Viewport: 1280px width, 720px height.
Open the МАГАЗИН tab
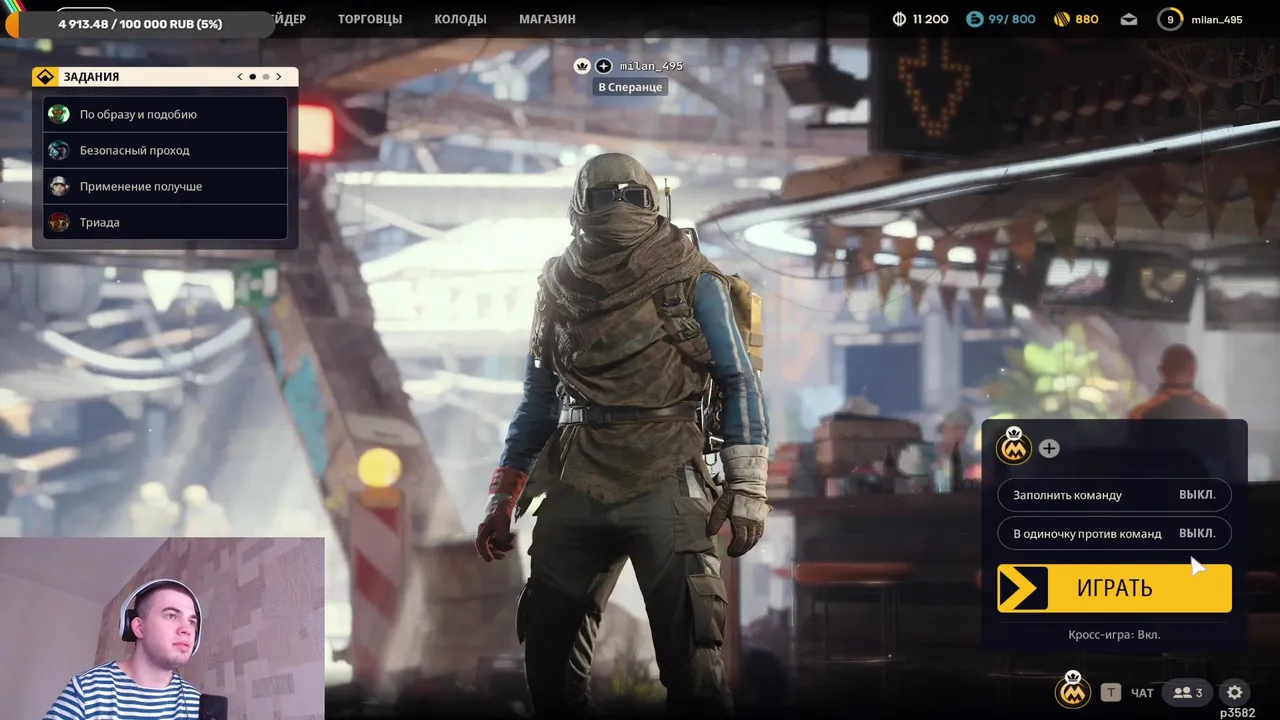[x=547, y=19]
